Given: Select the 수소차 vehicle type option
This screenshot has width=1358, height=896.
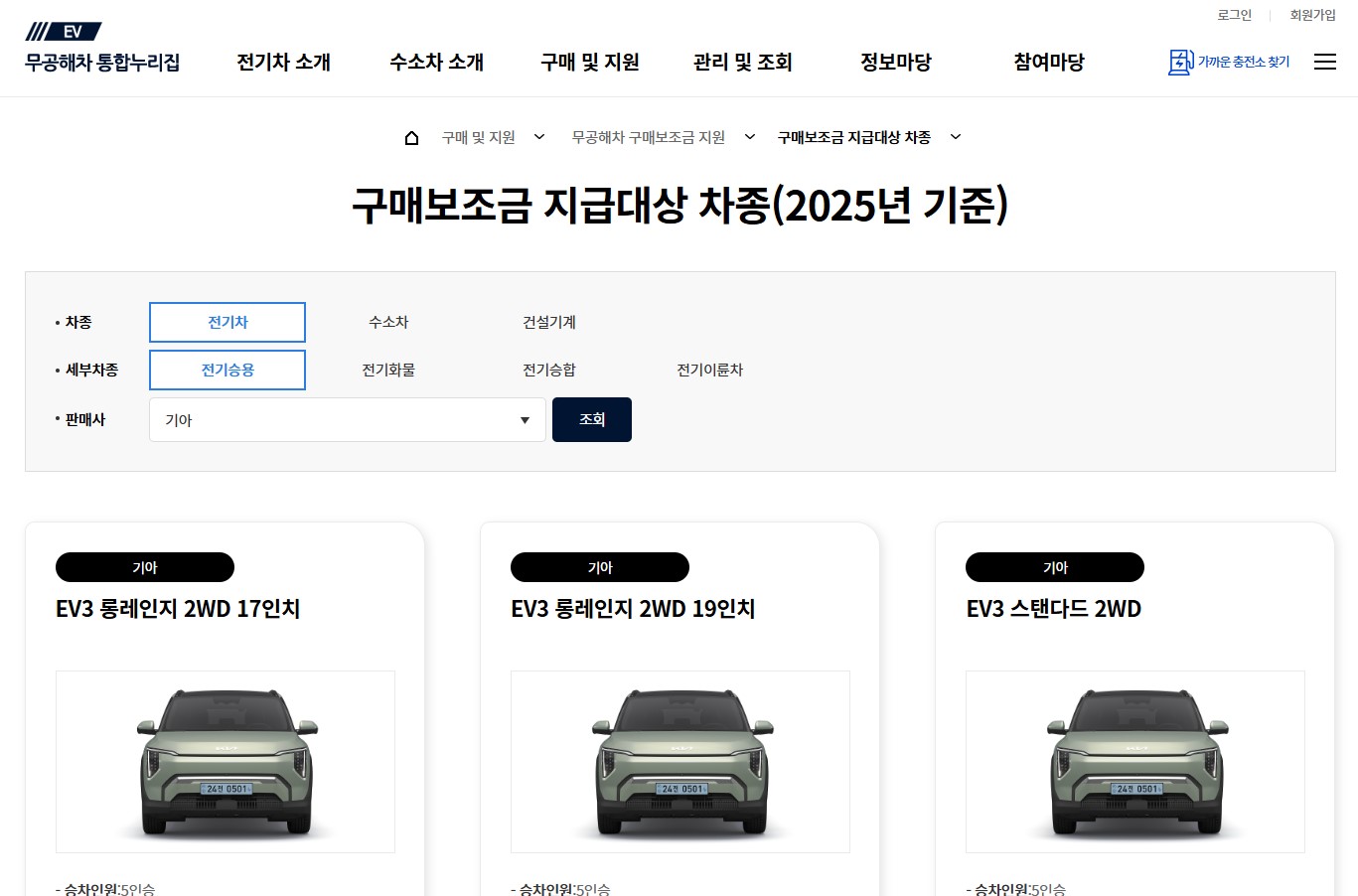Looking at the screenshot, I should pyautogui.click(x=388, y=322).
